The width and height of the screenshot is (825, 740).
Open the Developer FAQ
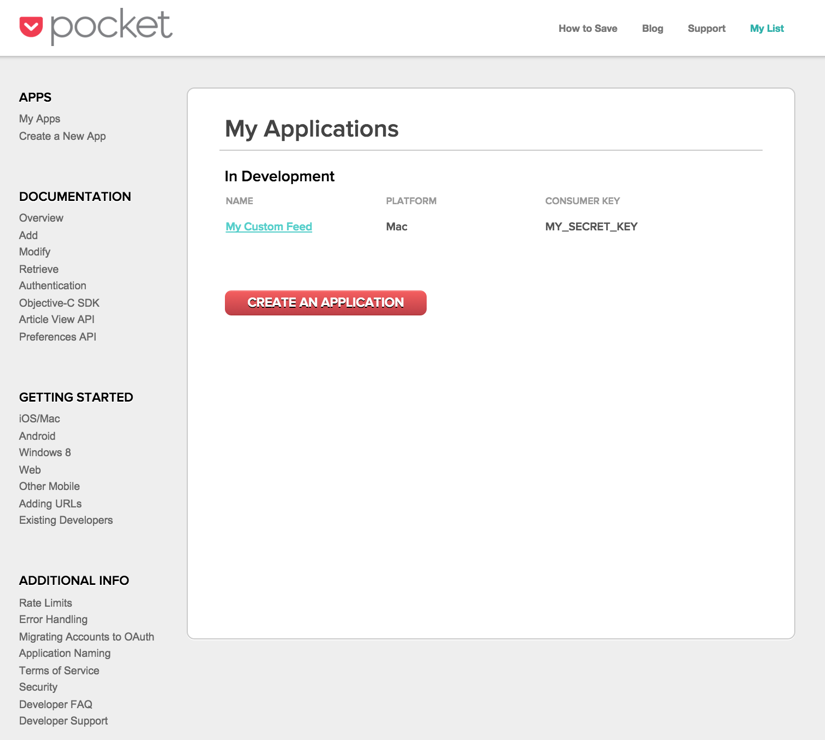point(56,704)
